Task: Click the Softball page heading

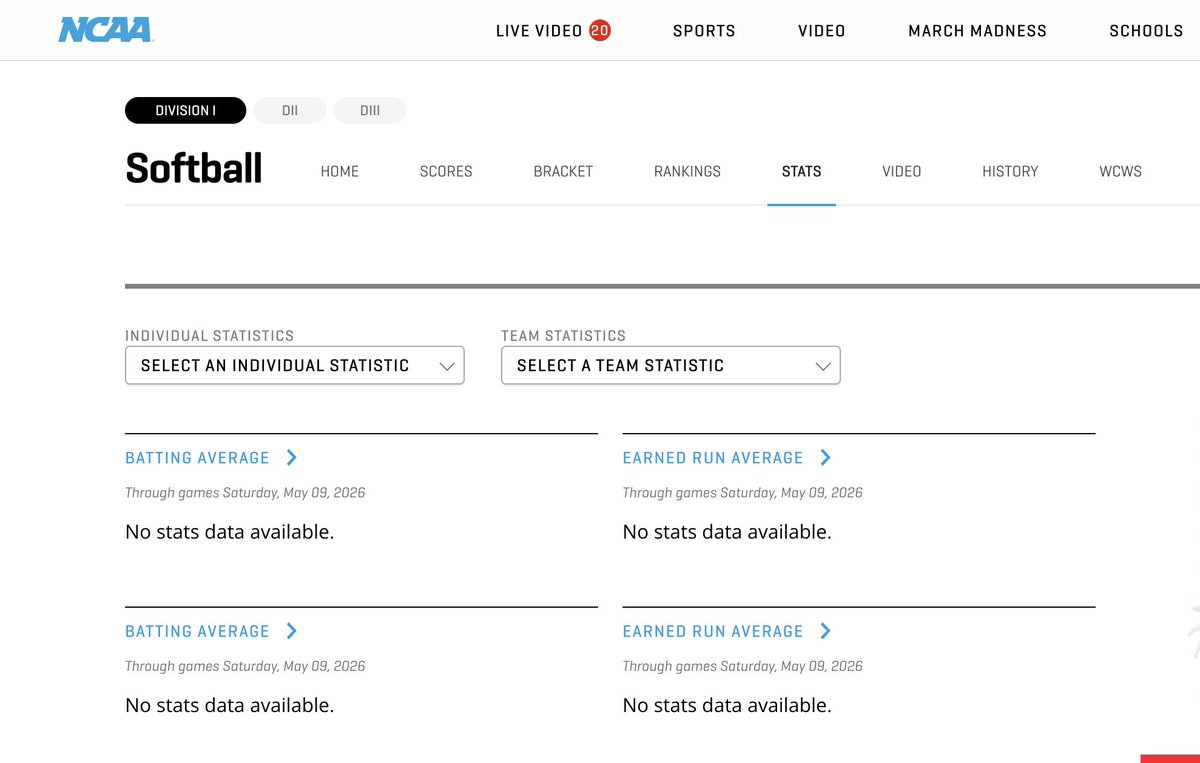Action: (x=194, y=168)
